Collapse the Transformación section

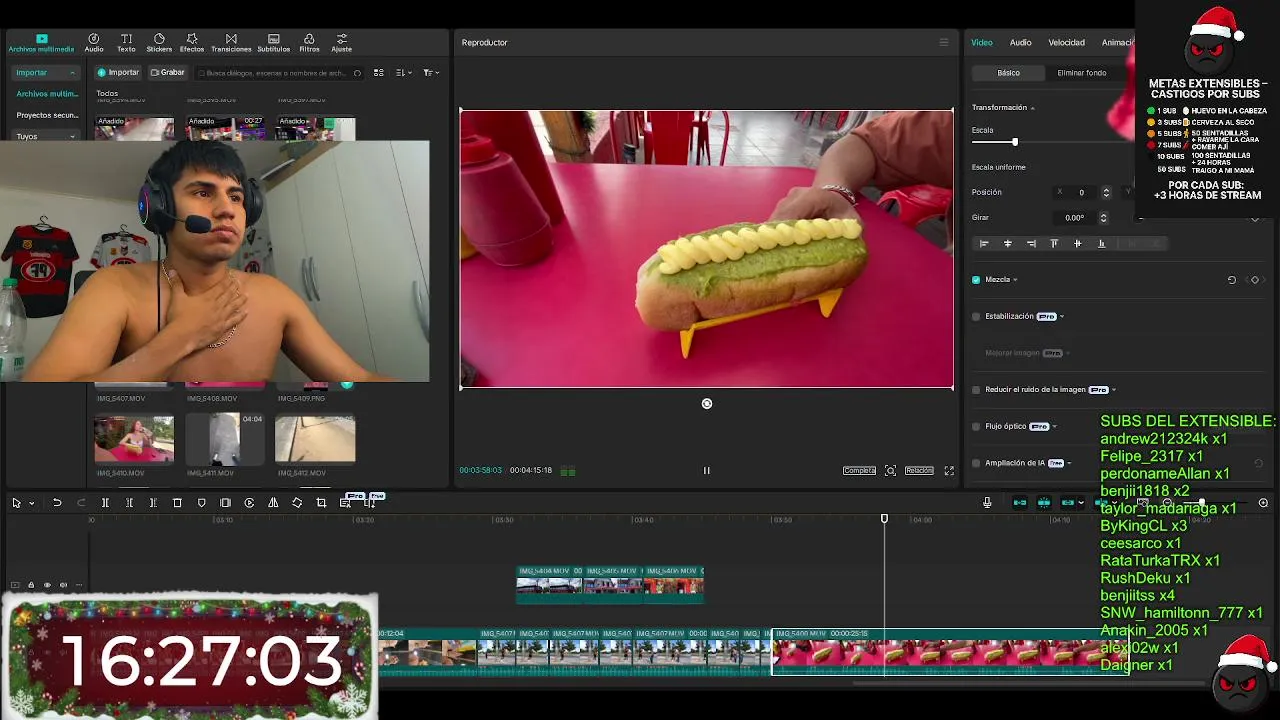tap(1032, 107)
